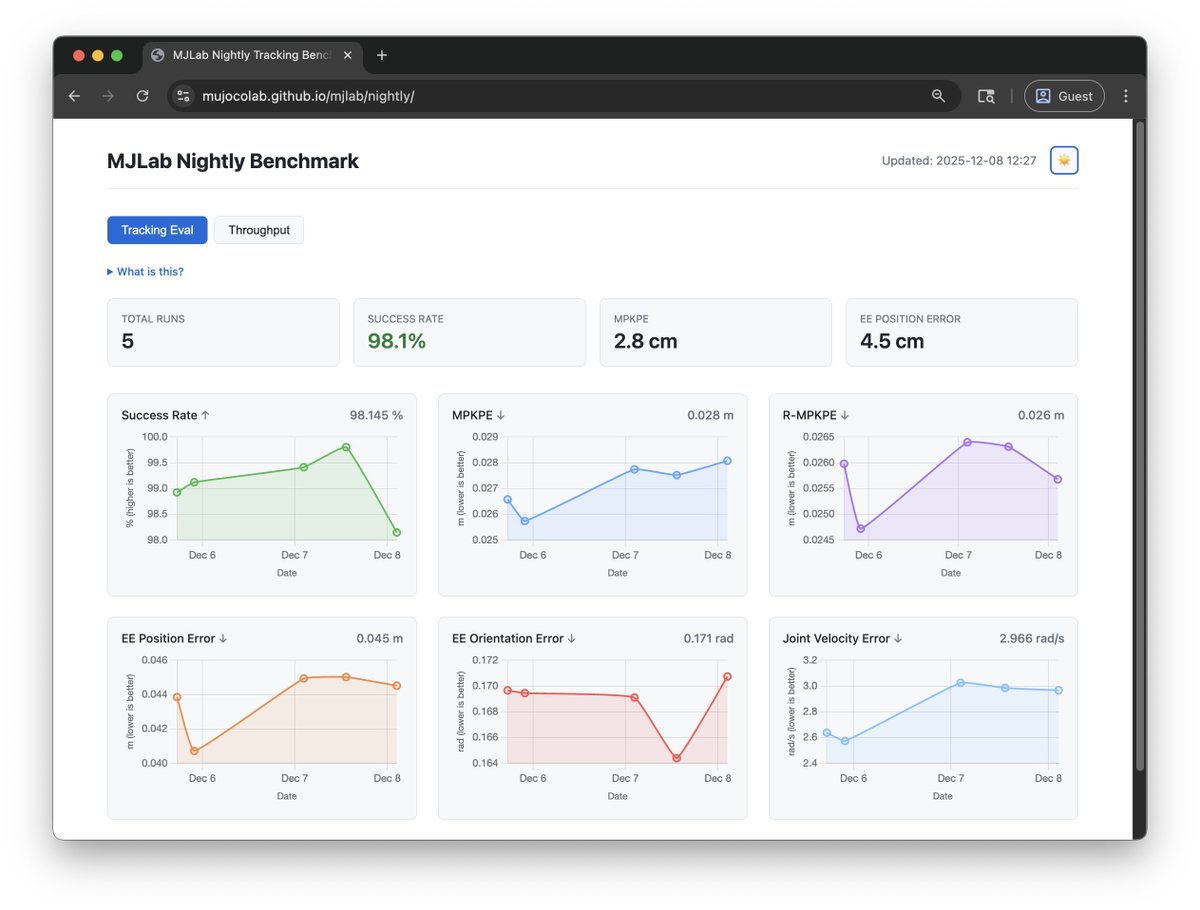Open the Chrome three-dot menu
The width and height of the screenshot is (1200, 910).
coord(1126,96)
